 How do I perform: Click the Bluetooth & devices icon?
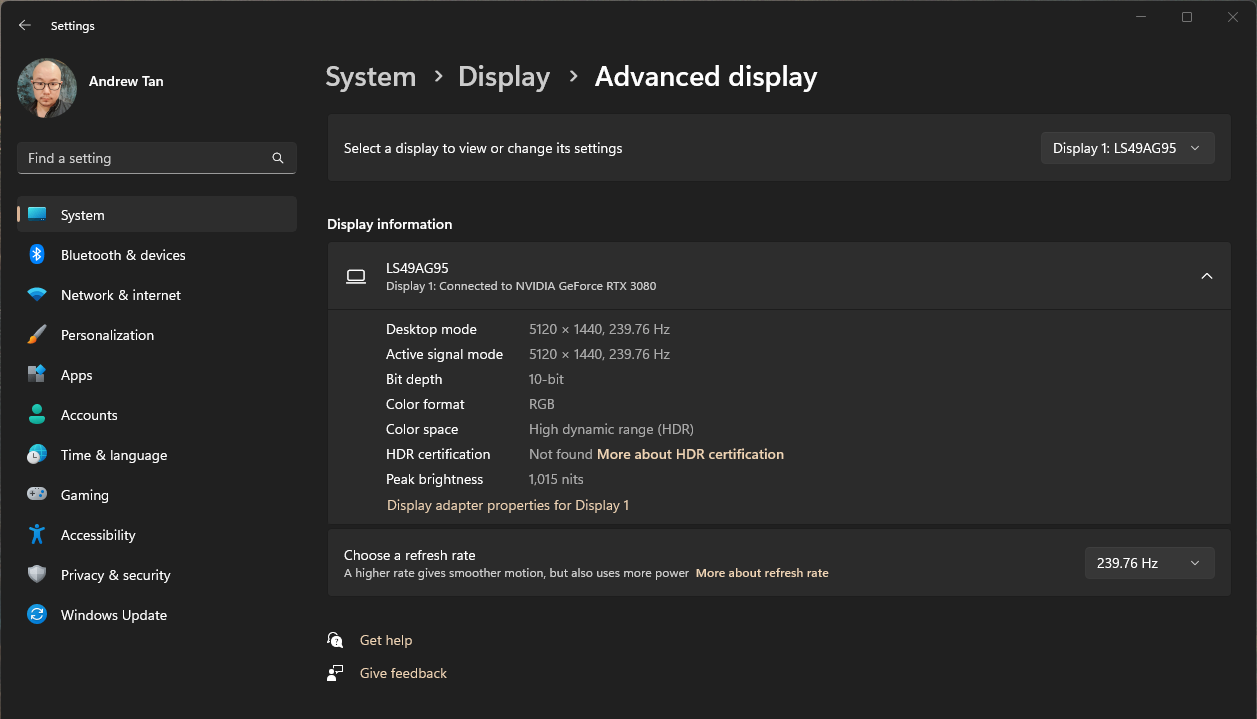pyautogui.click(x=37, y=255)
